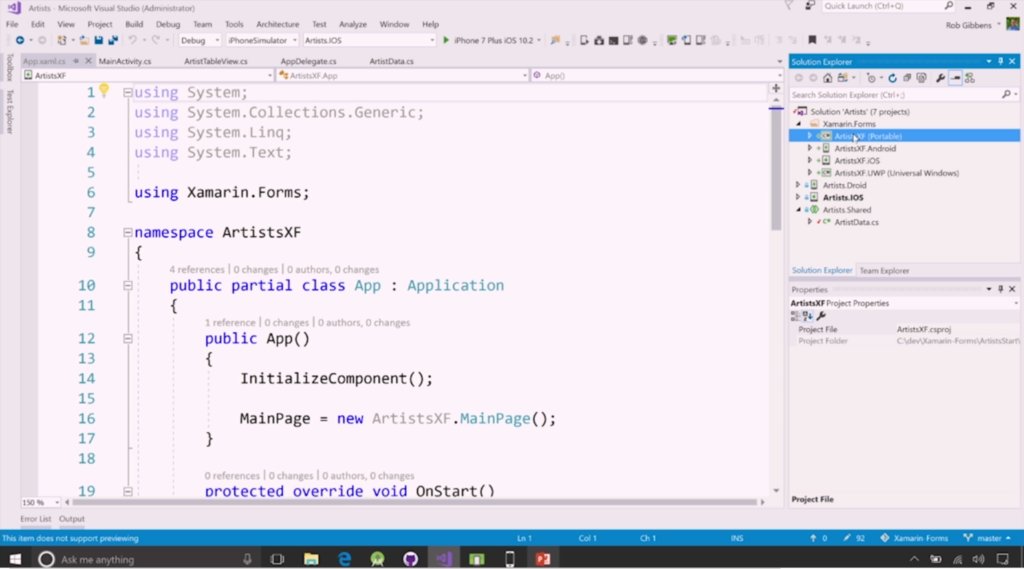
Task: Click the lightbulb quick action icon on line 1
Action: [x=104, y=90]
